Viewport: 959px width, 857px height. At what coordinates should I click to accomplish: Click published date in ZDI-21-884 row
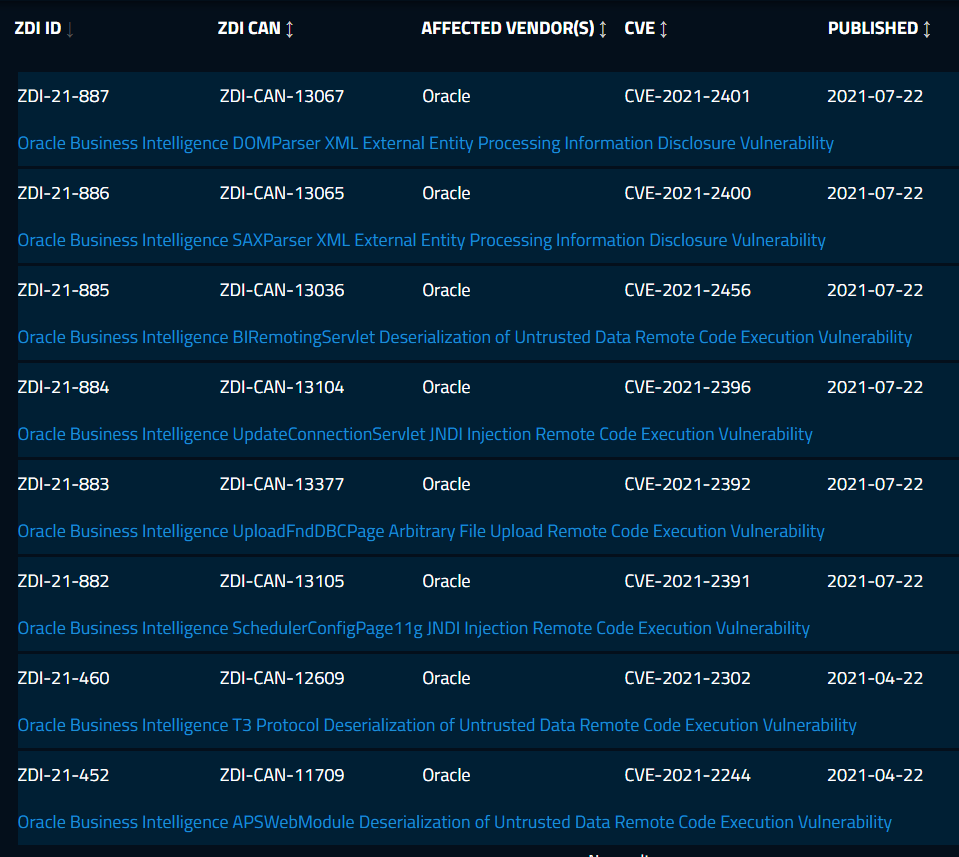[x=875, y=387]
